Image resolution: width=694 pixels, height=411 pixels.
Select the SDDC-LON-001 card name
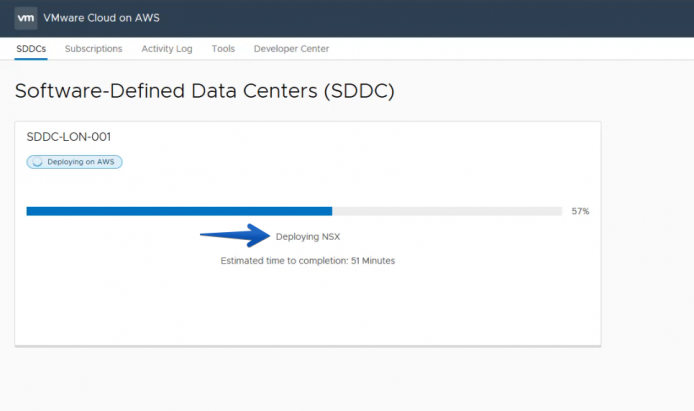click(x=69, y=137)
